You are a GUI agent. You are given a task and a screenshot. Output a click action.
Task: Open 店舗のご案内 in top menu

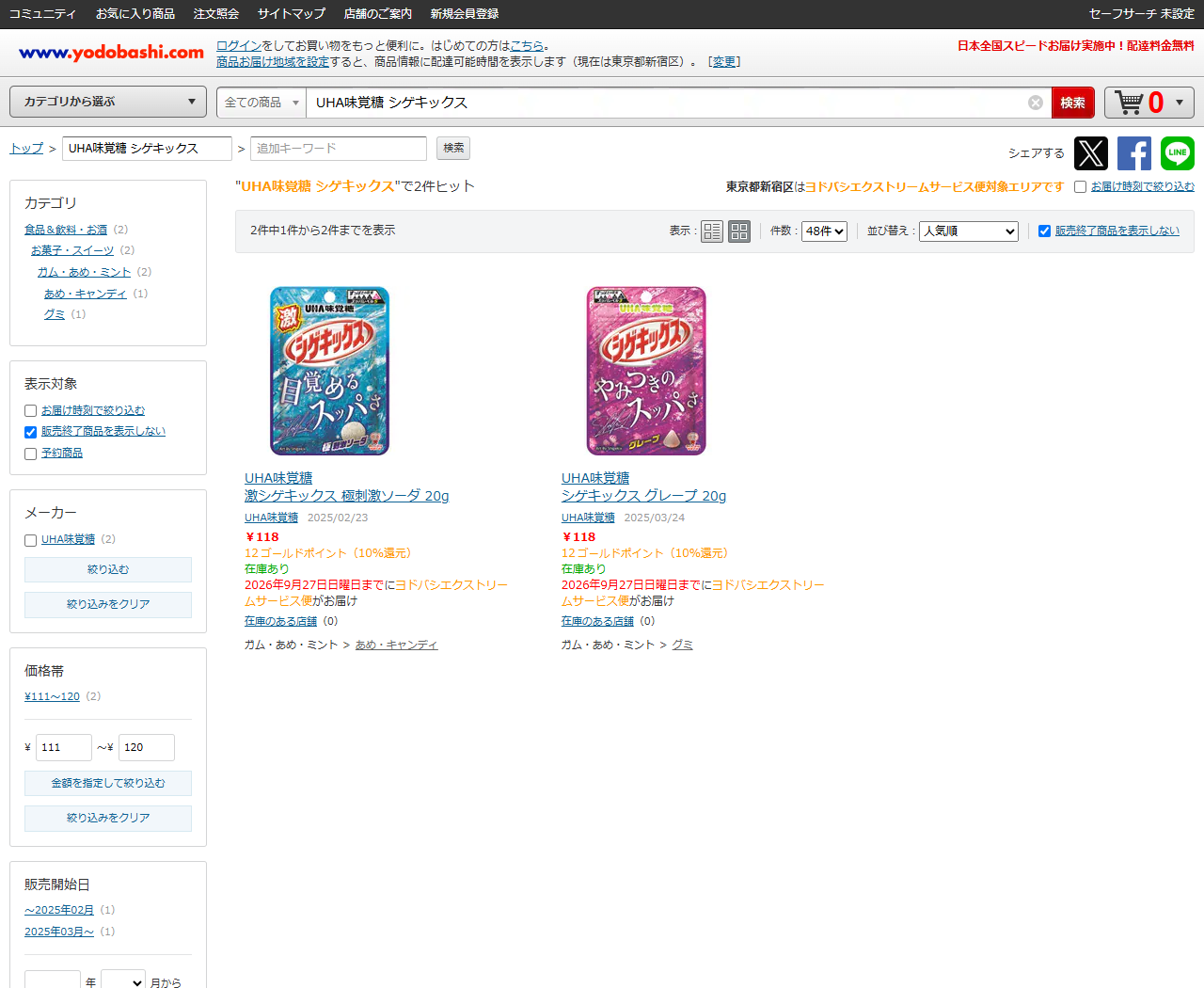click(x=378, y=14)
